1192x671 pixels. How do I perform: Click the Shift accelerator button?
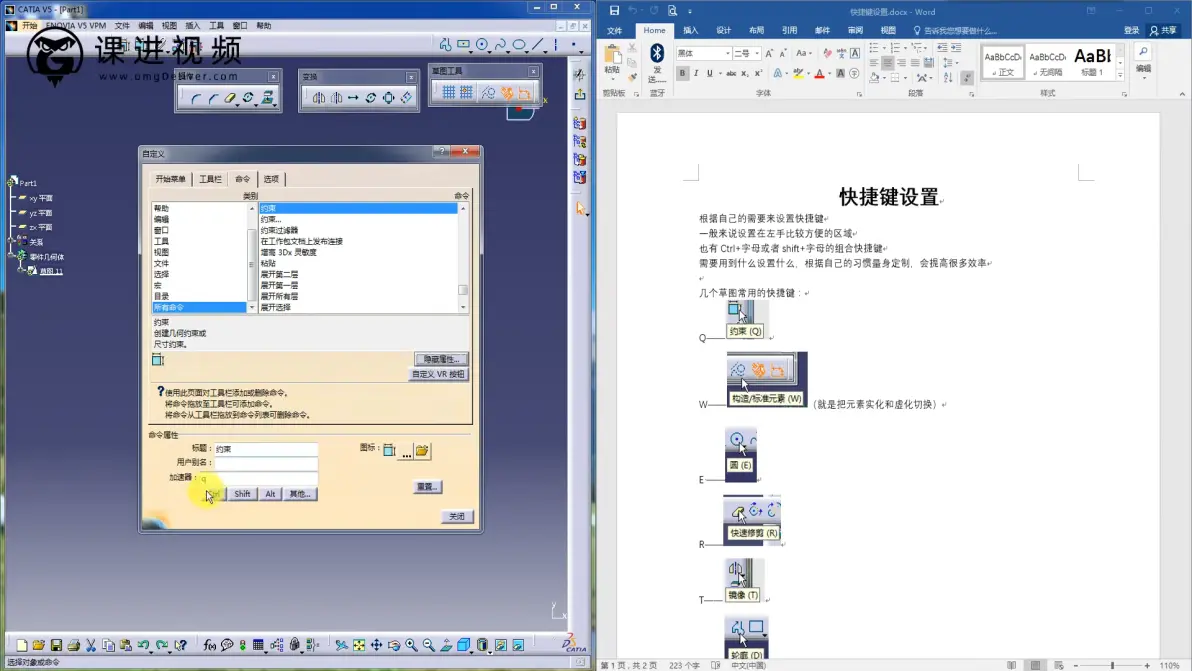pyautogui.click(x=242, y=494)
